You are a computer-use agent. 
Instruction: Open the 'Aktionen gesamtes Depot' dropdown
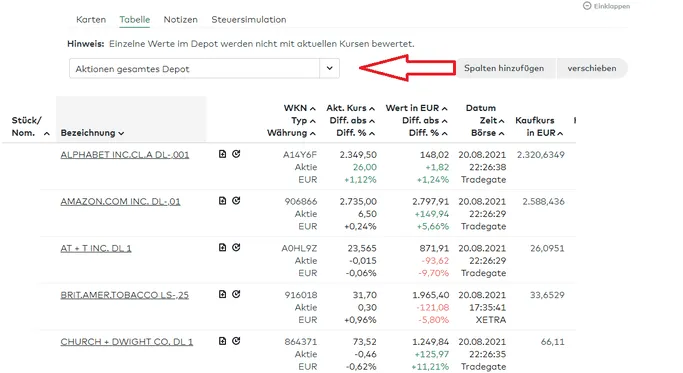(x=204, y=68)
